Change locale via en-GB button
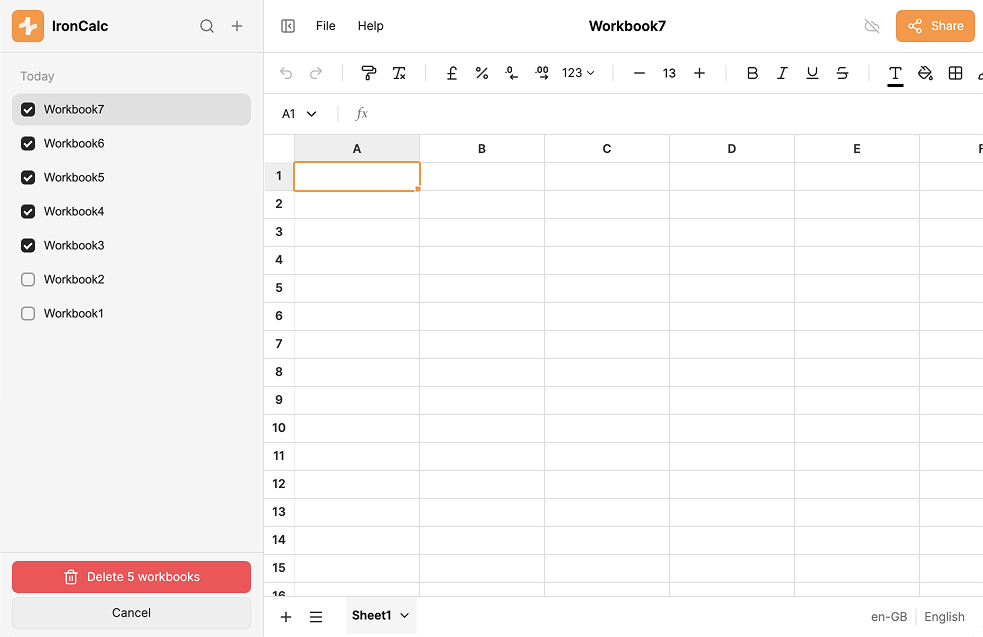Screen dimensions: 983x637 [888, 617]
